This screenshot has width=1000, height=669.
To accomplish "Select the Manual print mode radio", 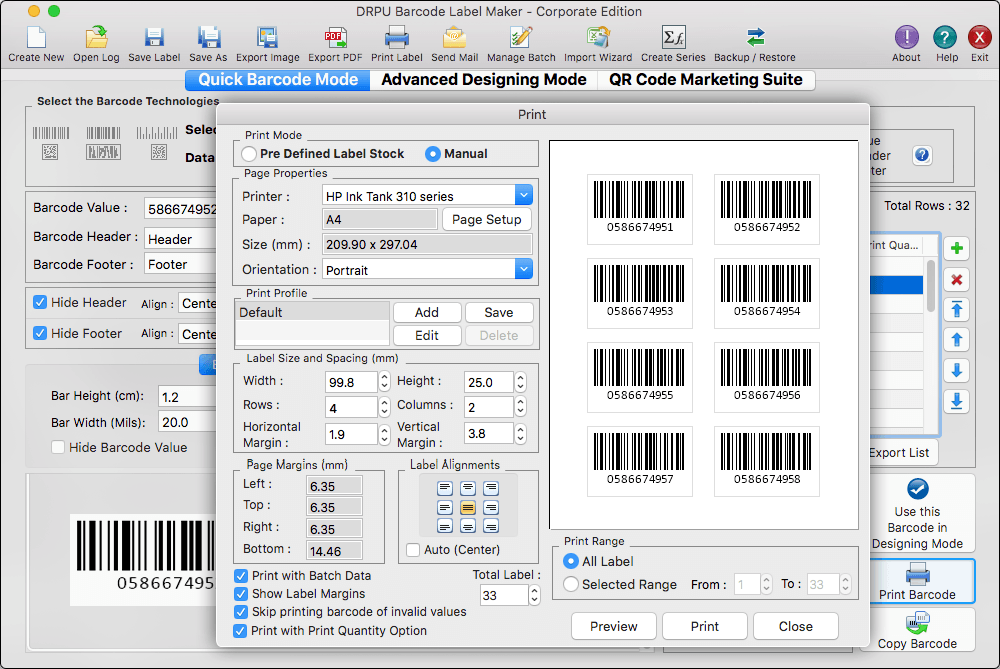I will (x=432, y=154).
